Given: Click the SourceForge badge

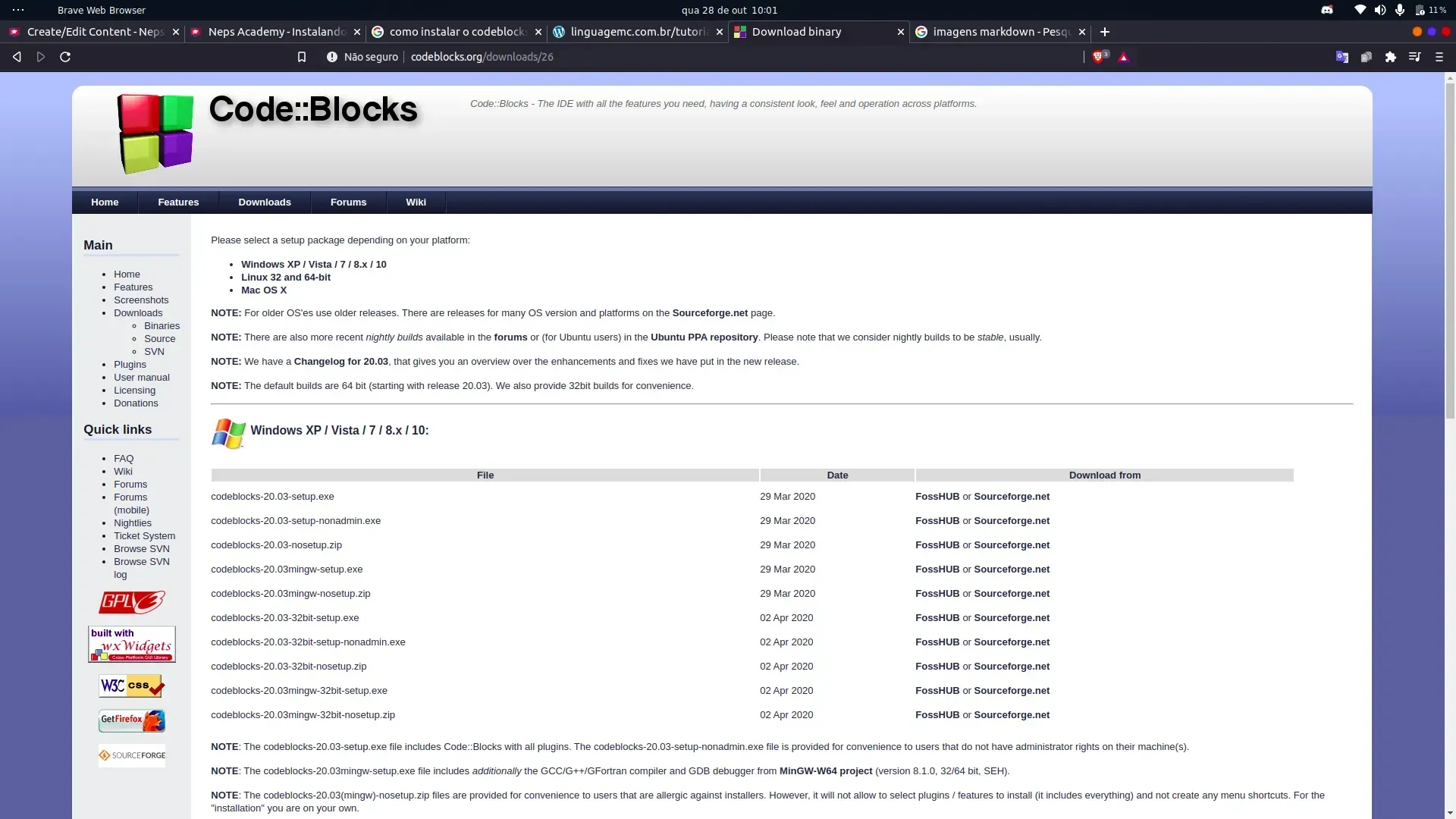Looking at the screenshot, I should [x=132, y=755].
